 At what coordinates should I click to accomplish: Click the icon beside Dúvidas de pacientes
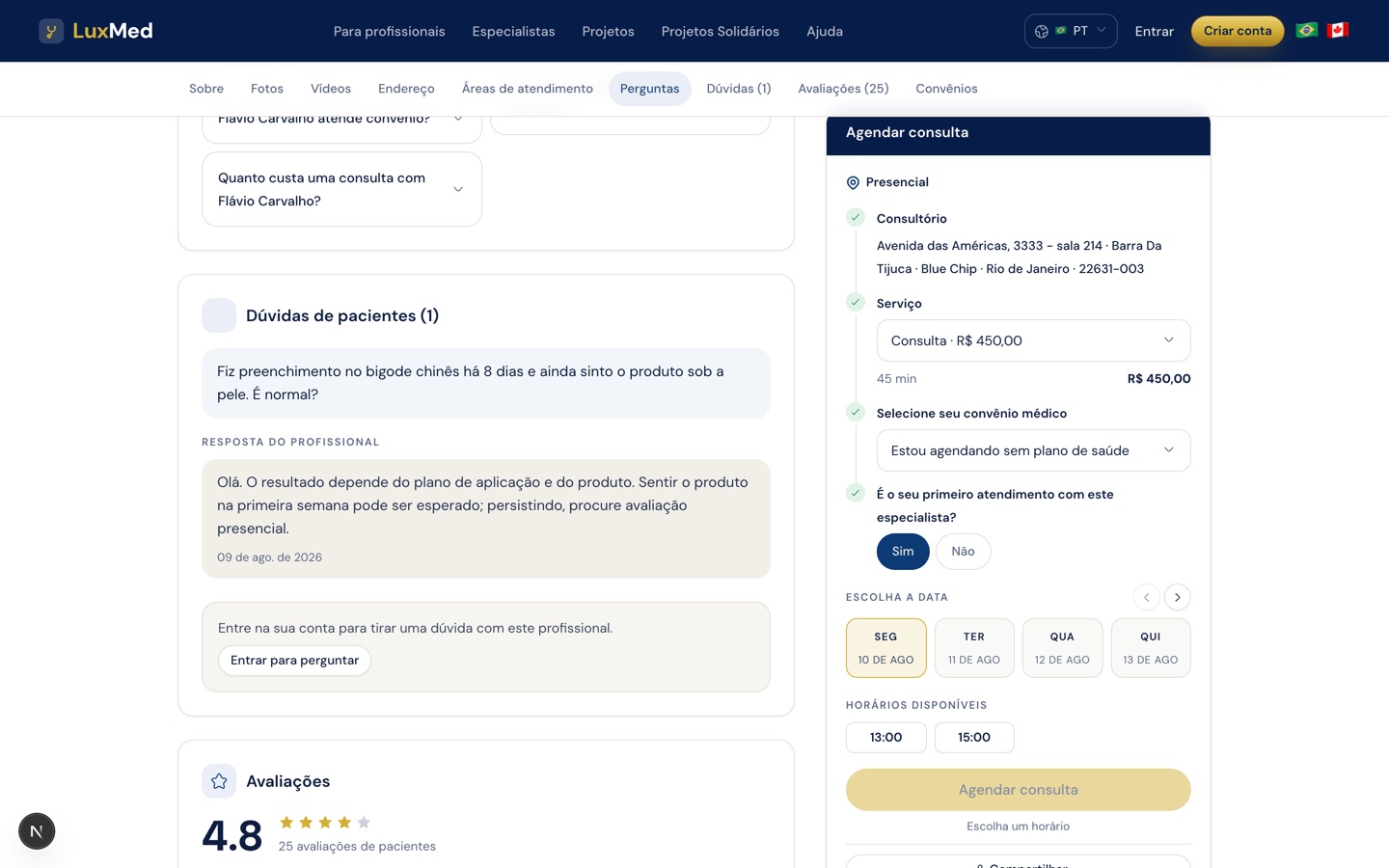pos(219,315)
